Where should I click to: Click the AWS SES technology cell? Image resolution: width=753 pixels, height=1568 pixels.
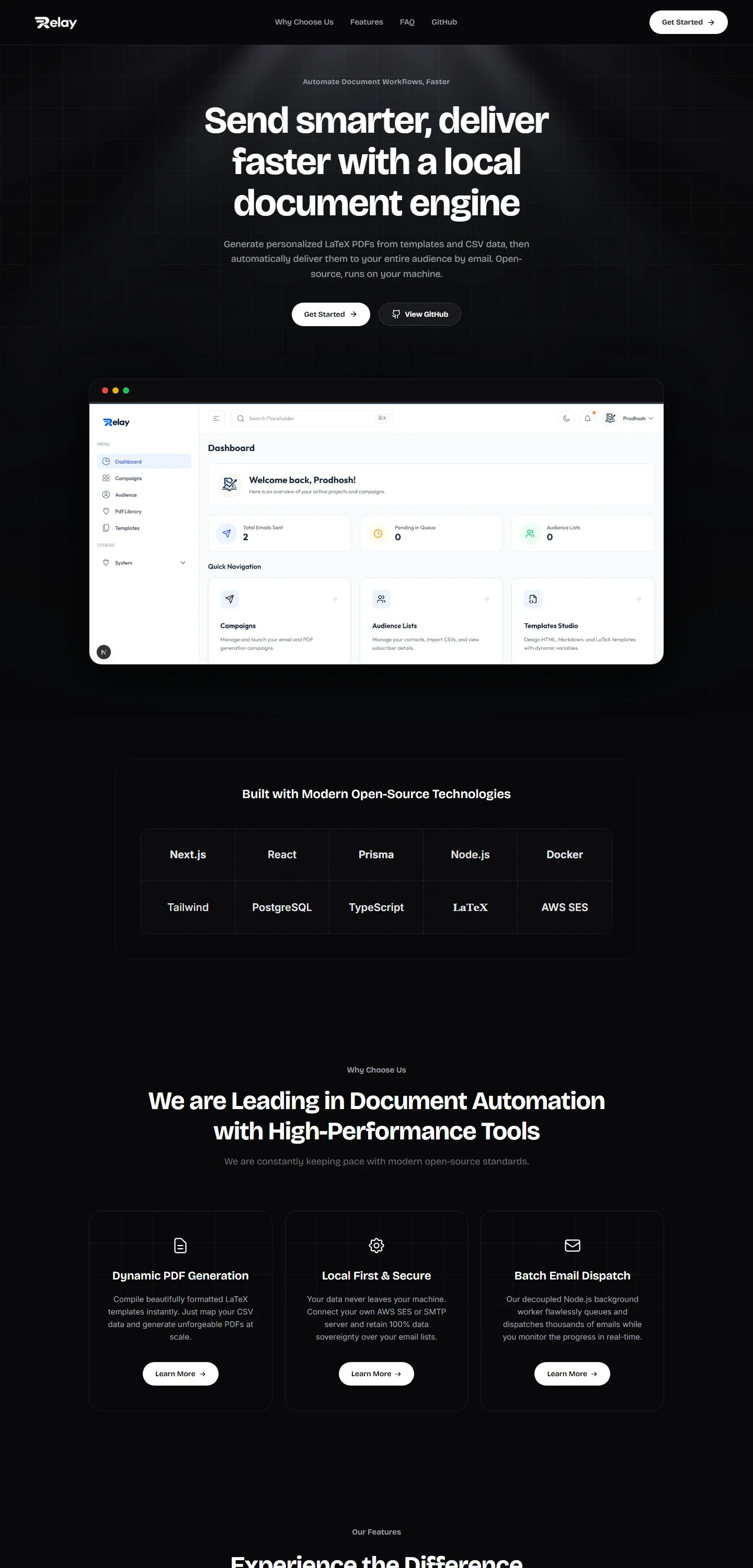(x=565, y=907)
